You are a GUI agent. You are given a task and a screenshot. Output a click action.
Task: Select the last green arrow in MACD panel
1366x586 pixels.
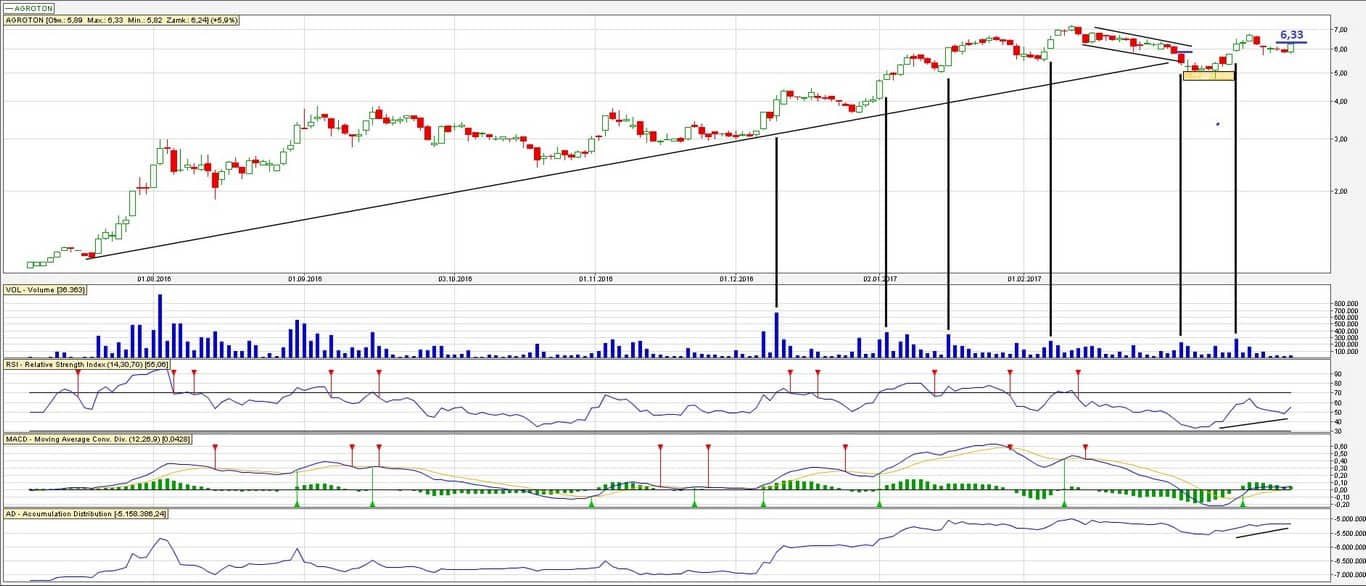(1242, 503)
